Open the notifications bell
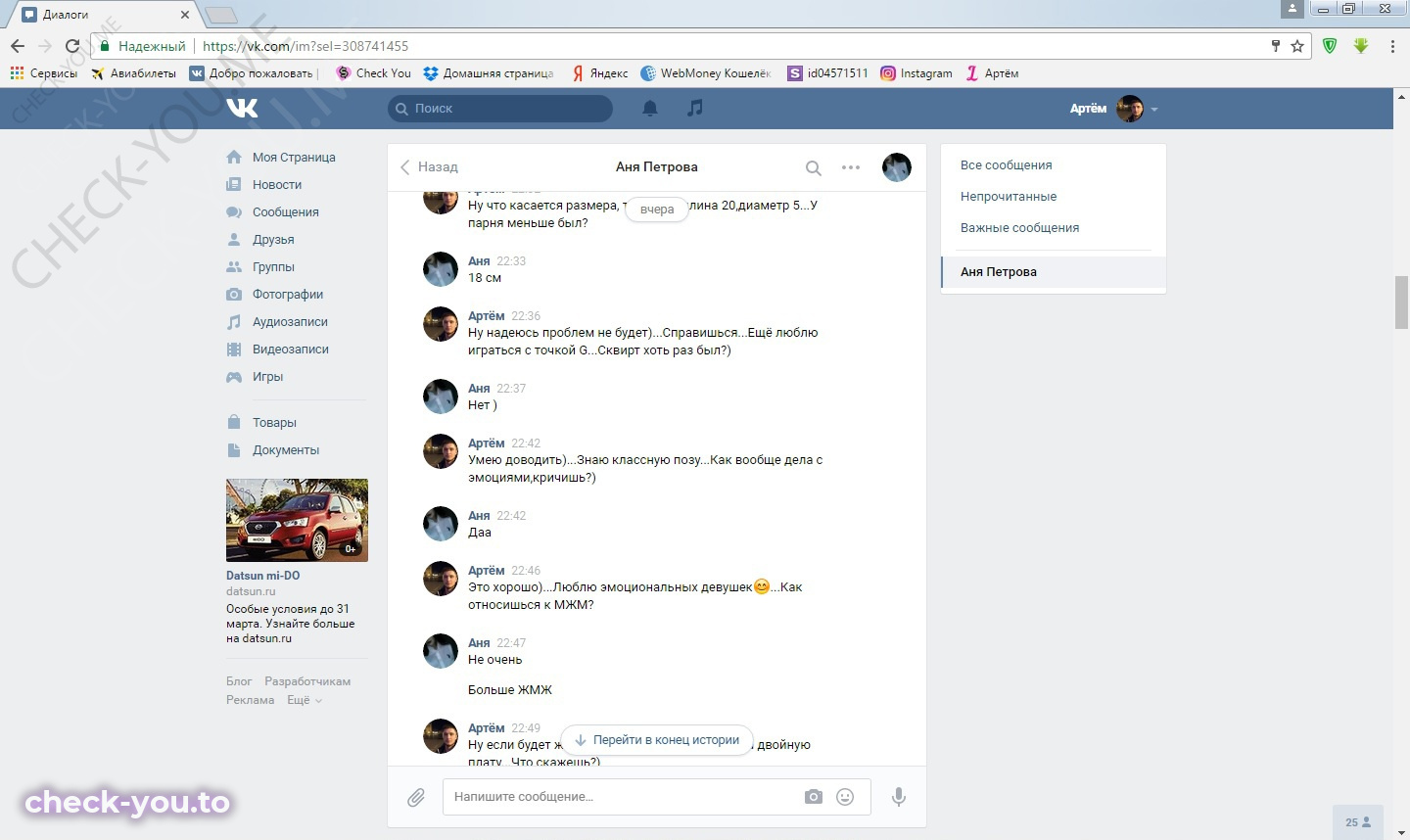Viewport: 1410px width, 840px height. click(x=650, y=108)
